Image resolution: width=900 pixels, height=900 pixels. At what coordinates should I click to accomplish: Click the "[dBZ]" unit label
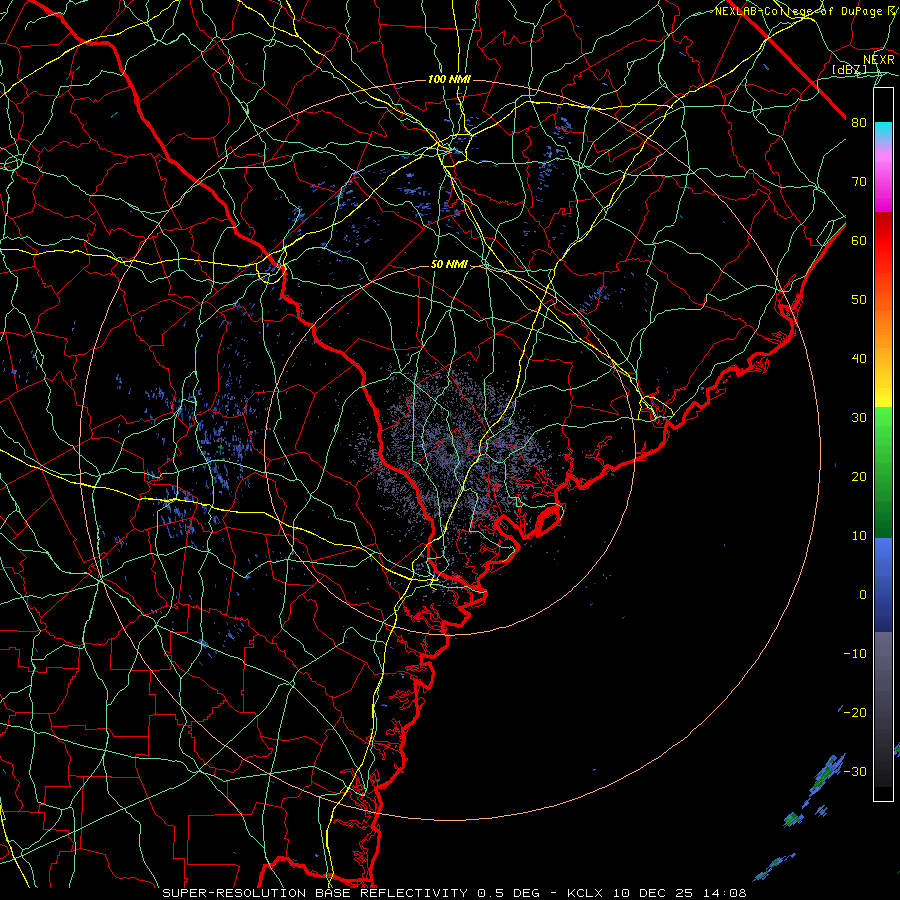(849, 69)
